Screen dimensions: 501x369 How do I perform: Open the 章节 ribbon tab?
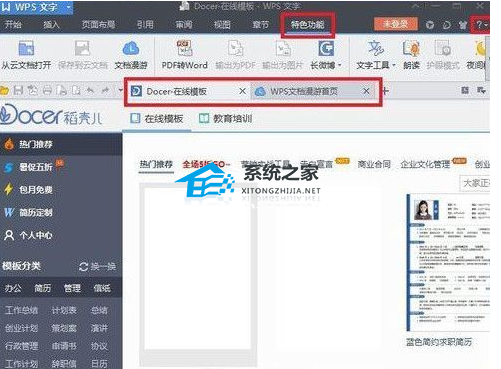[260, 24]
